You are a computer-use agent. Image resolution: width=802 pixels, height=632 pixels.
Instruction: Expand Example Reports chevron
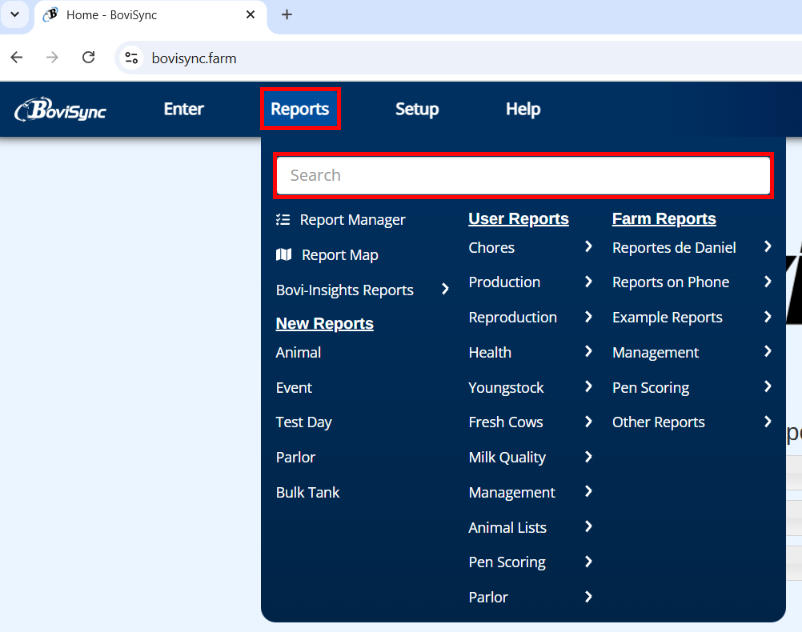pyautogui.click(x=767, y=317)
